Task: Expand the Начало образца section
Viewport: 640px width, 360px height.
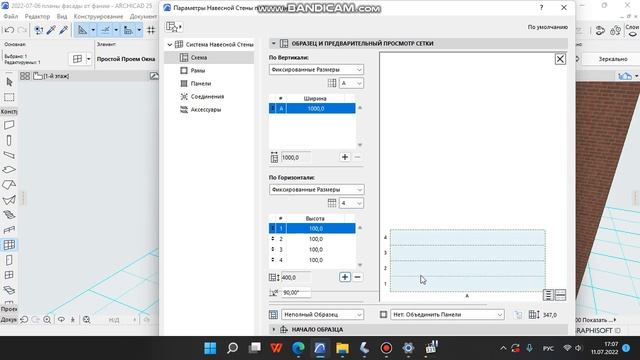Action: pos(273,329)
